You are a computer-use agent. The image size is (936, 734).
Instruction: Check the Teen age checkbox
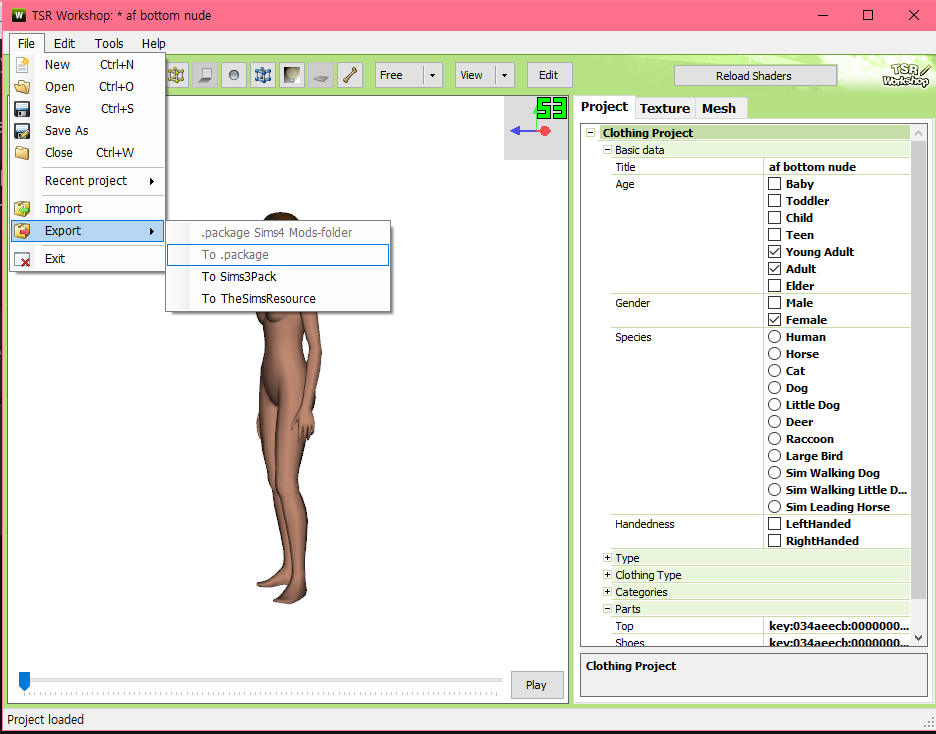[774, 235]
